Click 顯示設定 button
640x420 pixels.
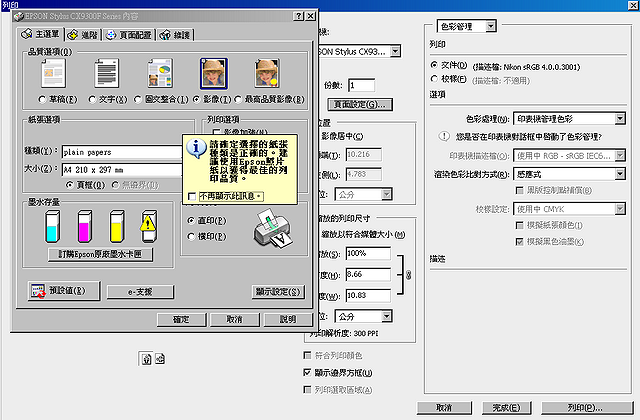pos(278,292)
